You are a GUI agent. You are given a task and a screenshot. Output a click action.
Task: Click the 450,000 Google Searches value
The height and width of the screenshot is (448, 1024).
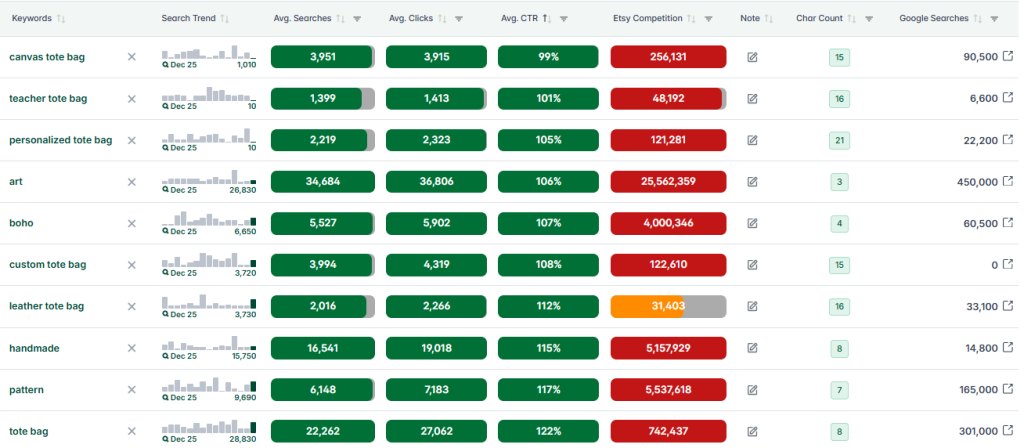click(977, 182)
